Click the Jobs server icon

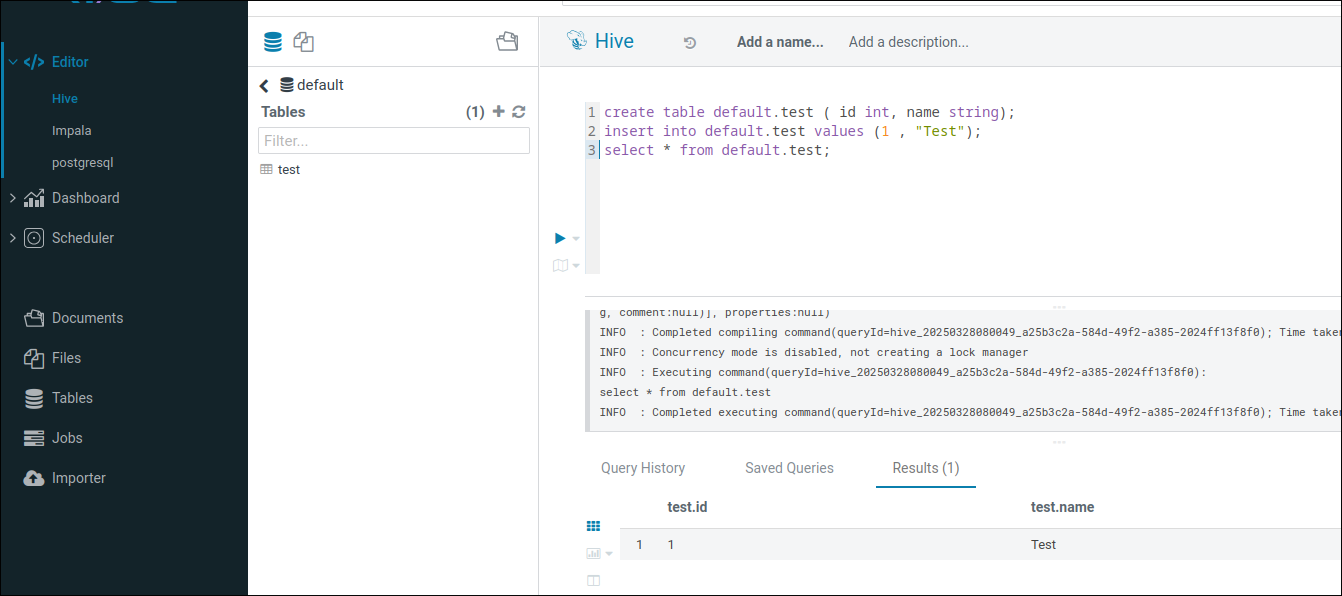34,438
